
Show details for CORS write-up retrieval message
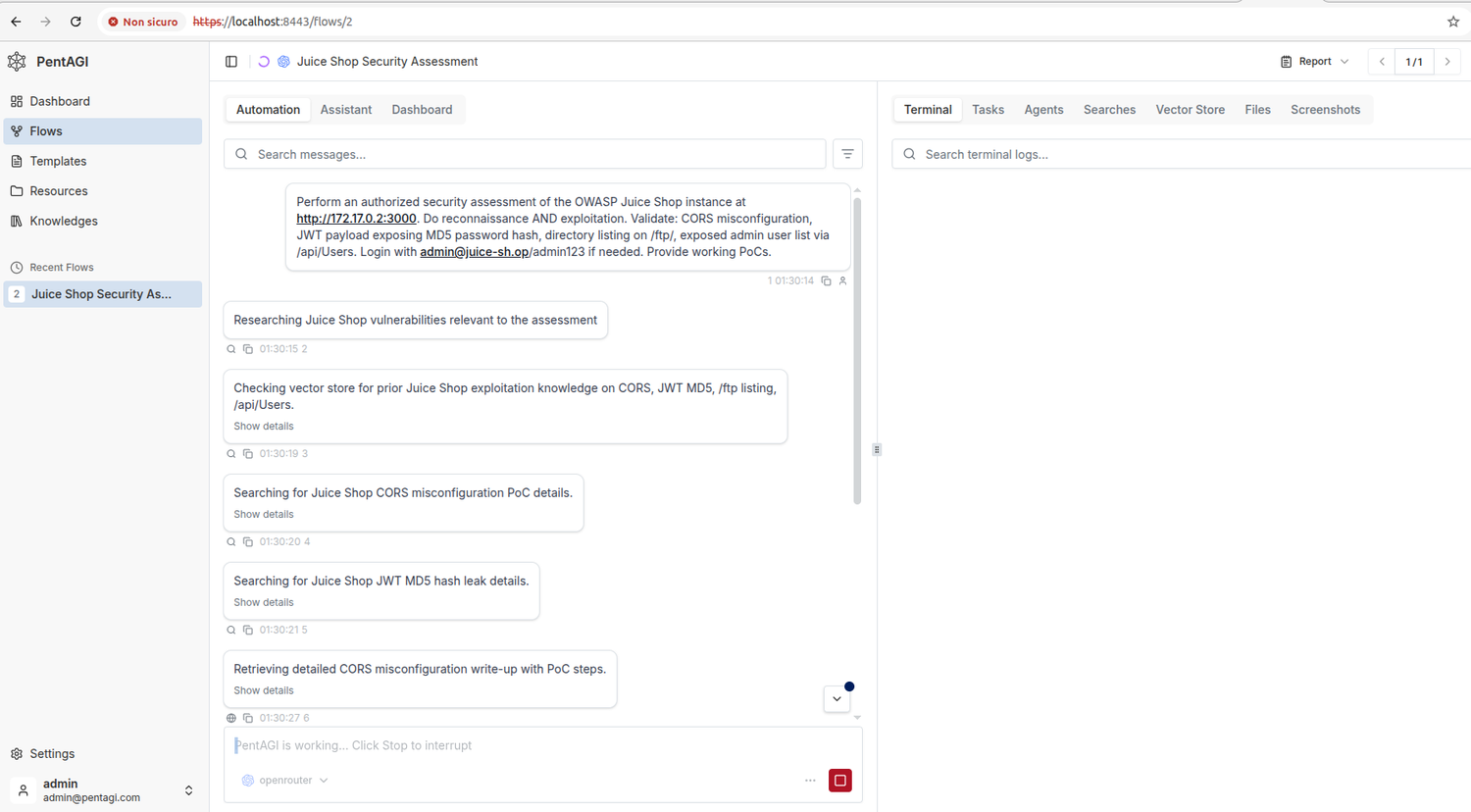point(264,691)
